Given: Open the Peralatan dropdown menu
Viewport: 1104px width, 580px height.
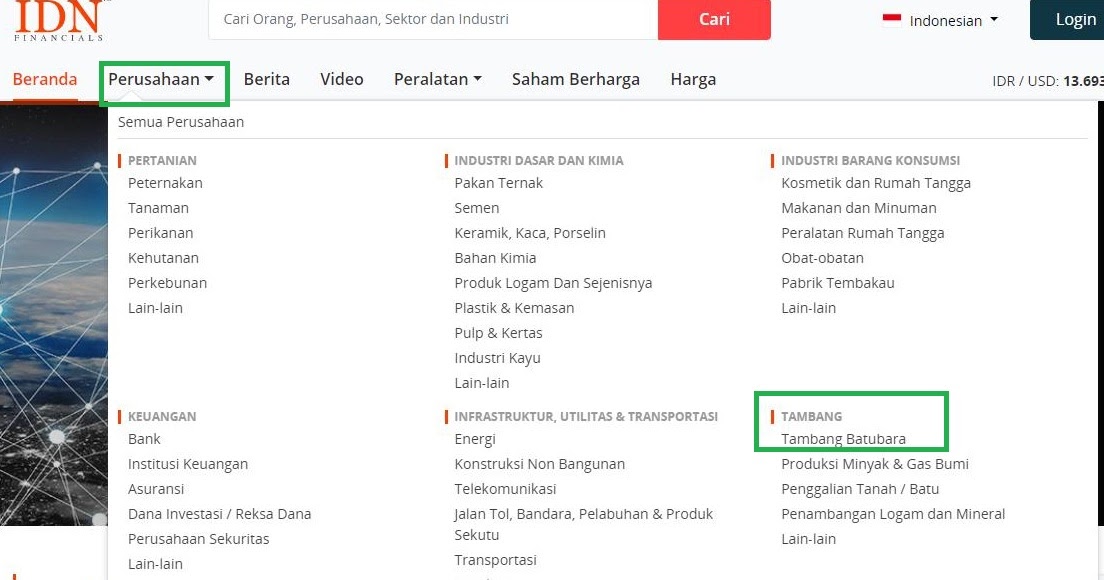Looking at the screenshot, I should click(437, 78).
